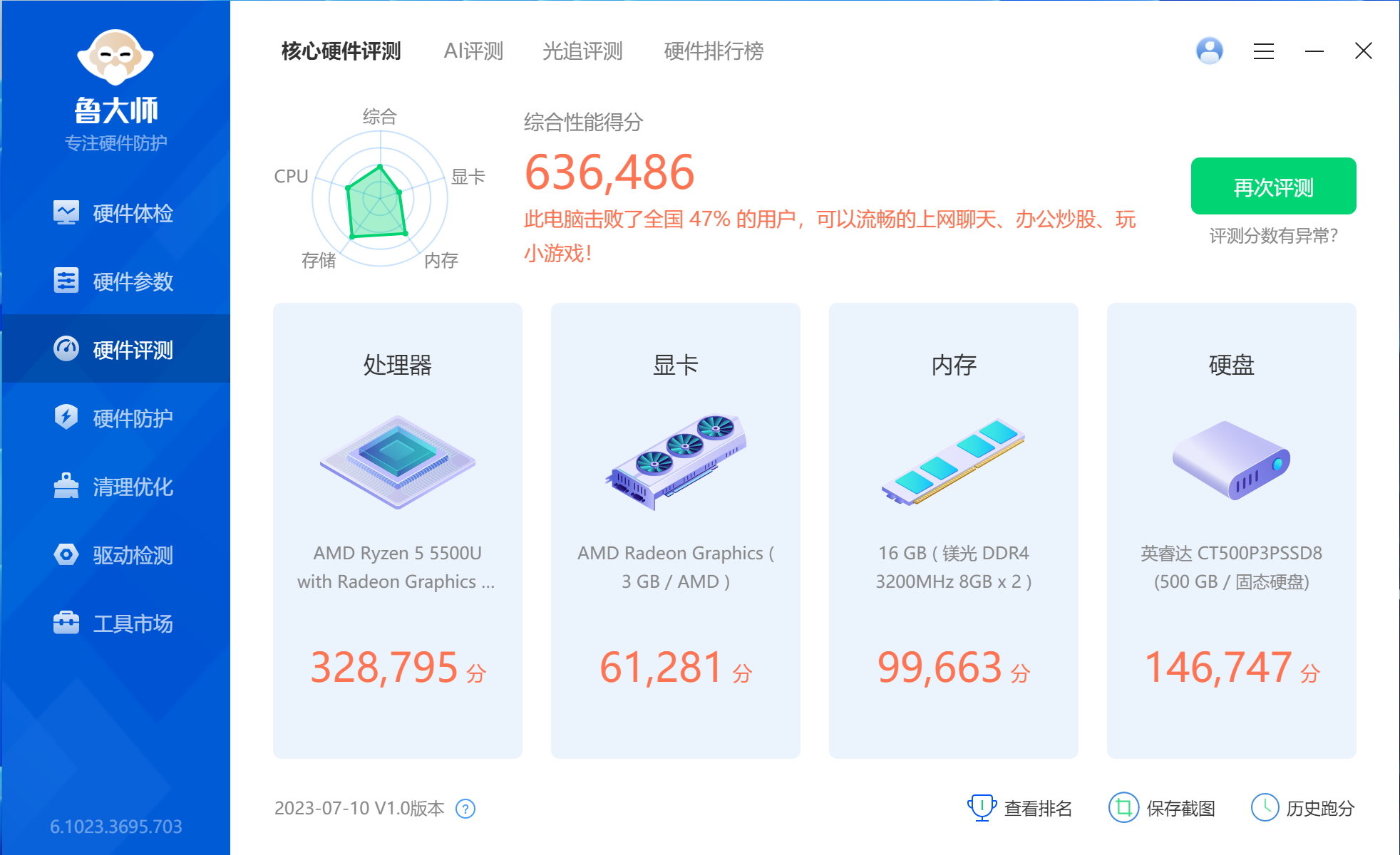Click the version help question-mark icon

tap(465, 809)
